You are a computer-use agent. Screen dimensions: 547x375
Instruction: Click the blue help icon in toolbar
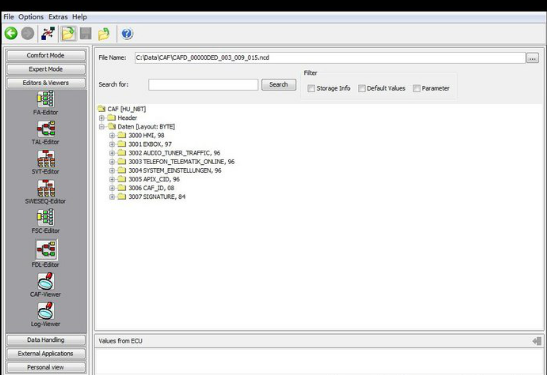point(127,33)
